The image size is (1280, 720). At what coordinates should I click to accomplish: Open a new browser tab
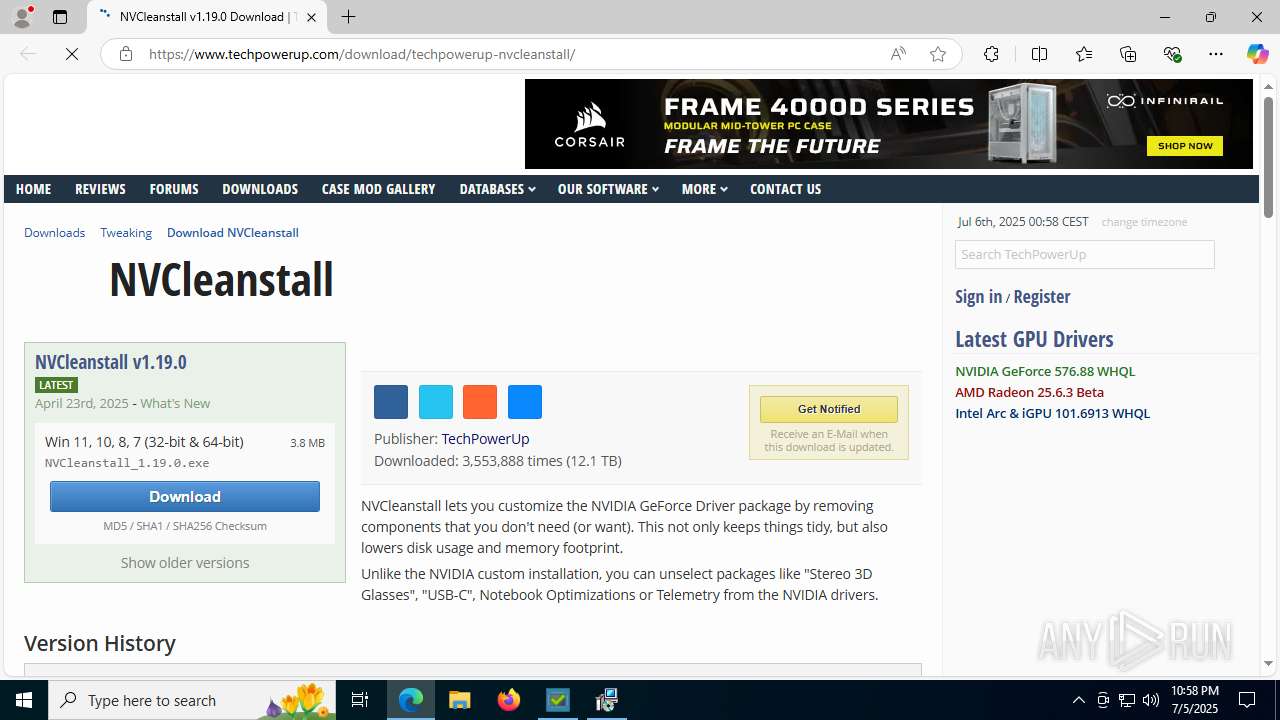tap(348, 17)
